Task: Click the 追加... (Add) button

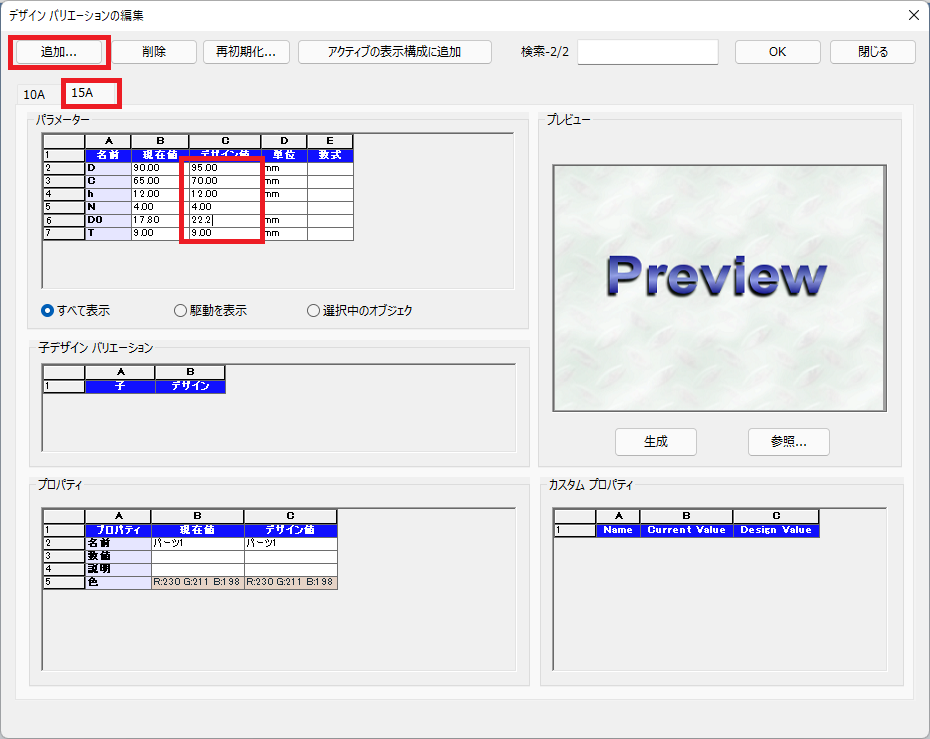Action: [58, 52]
